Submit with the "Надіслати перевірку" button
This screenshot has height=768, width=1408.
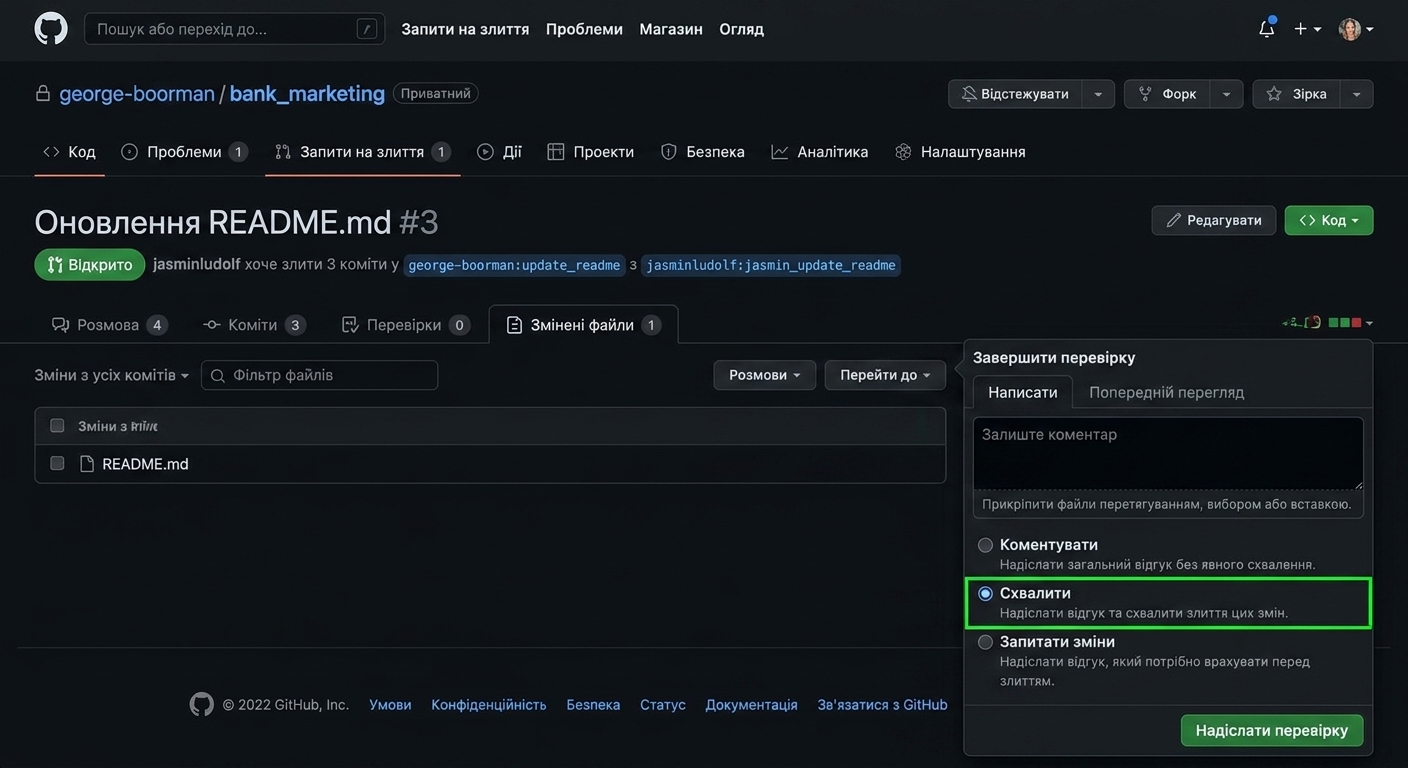tap(1272, 730)
